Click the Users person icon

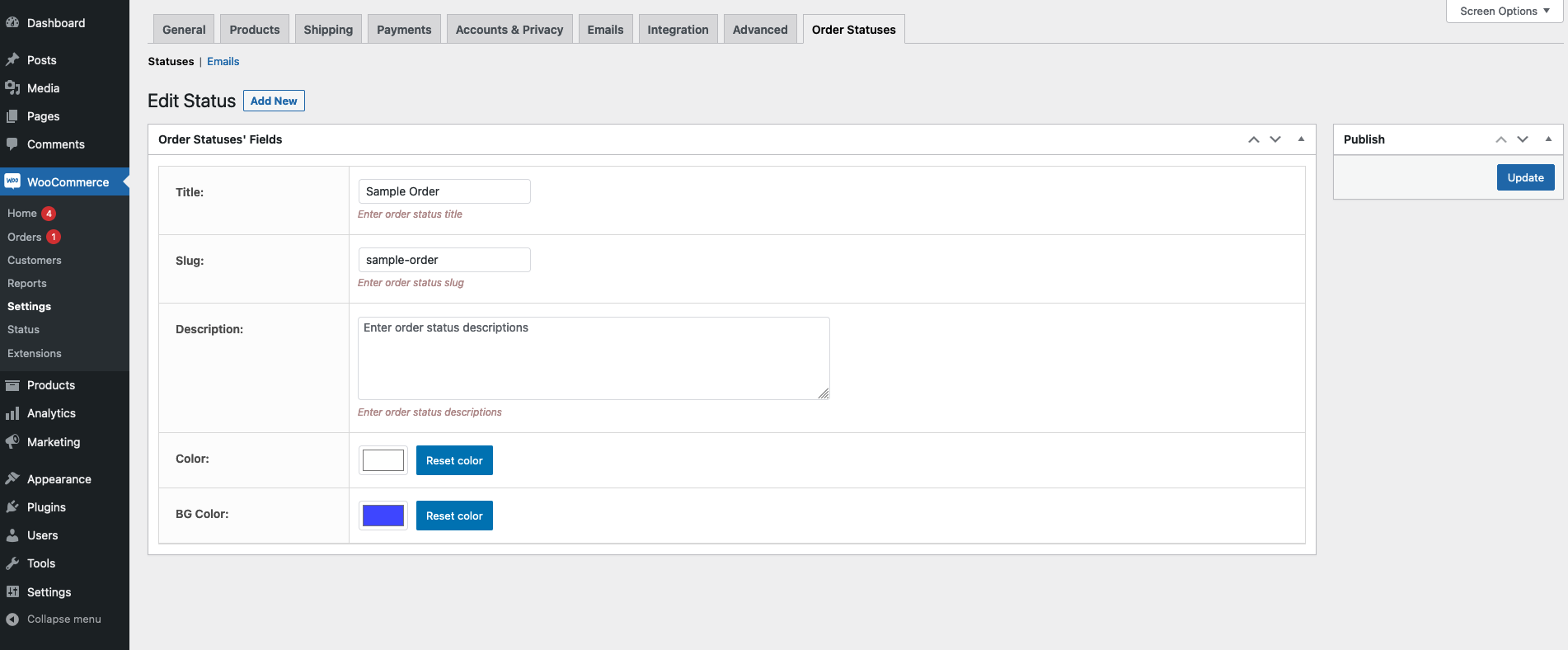pyautogui.click(x=12, y=535)
